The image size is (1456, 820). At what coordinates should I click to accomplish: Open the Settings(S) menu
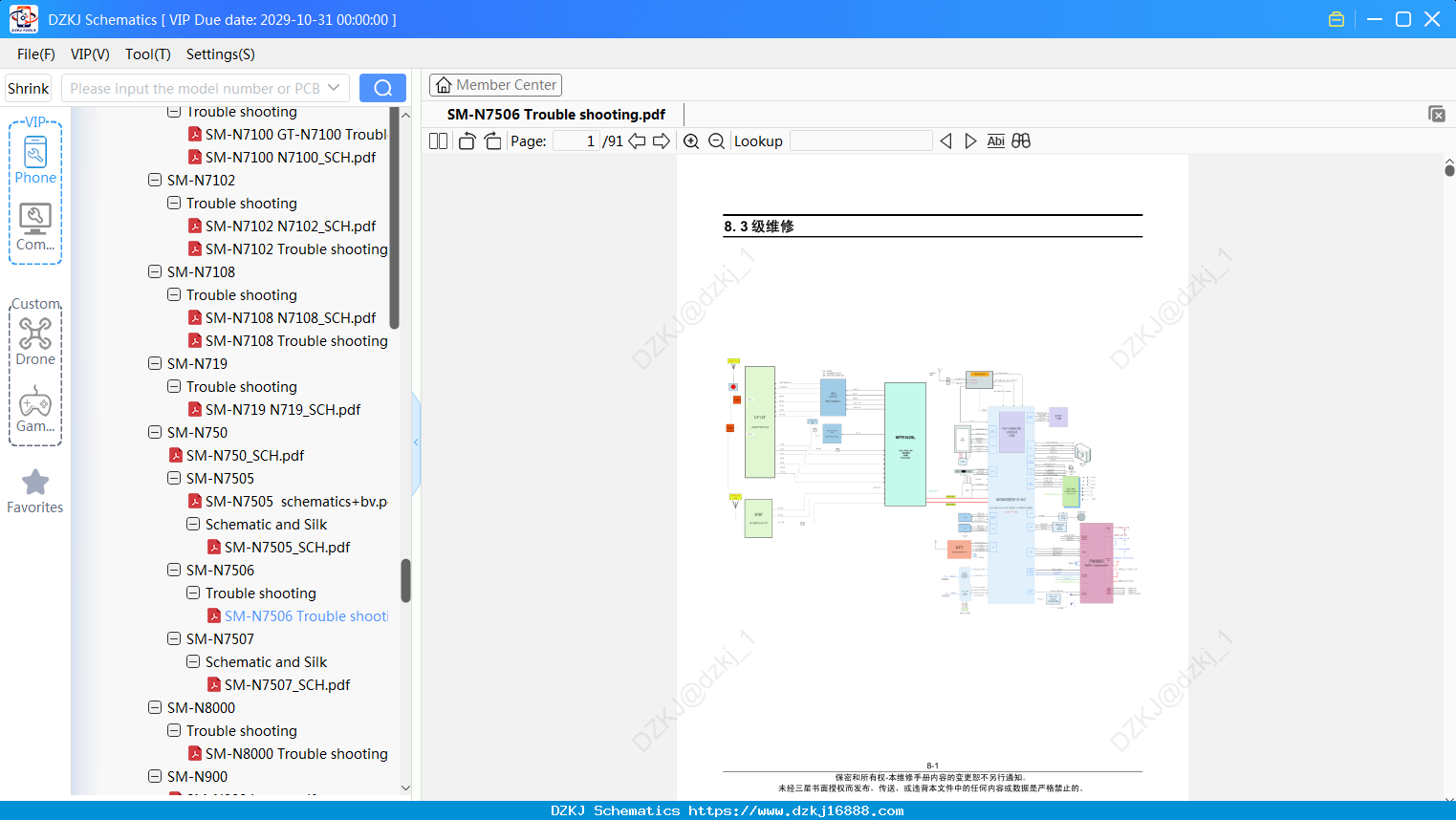(221, 54)
